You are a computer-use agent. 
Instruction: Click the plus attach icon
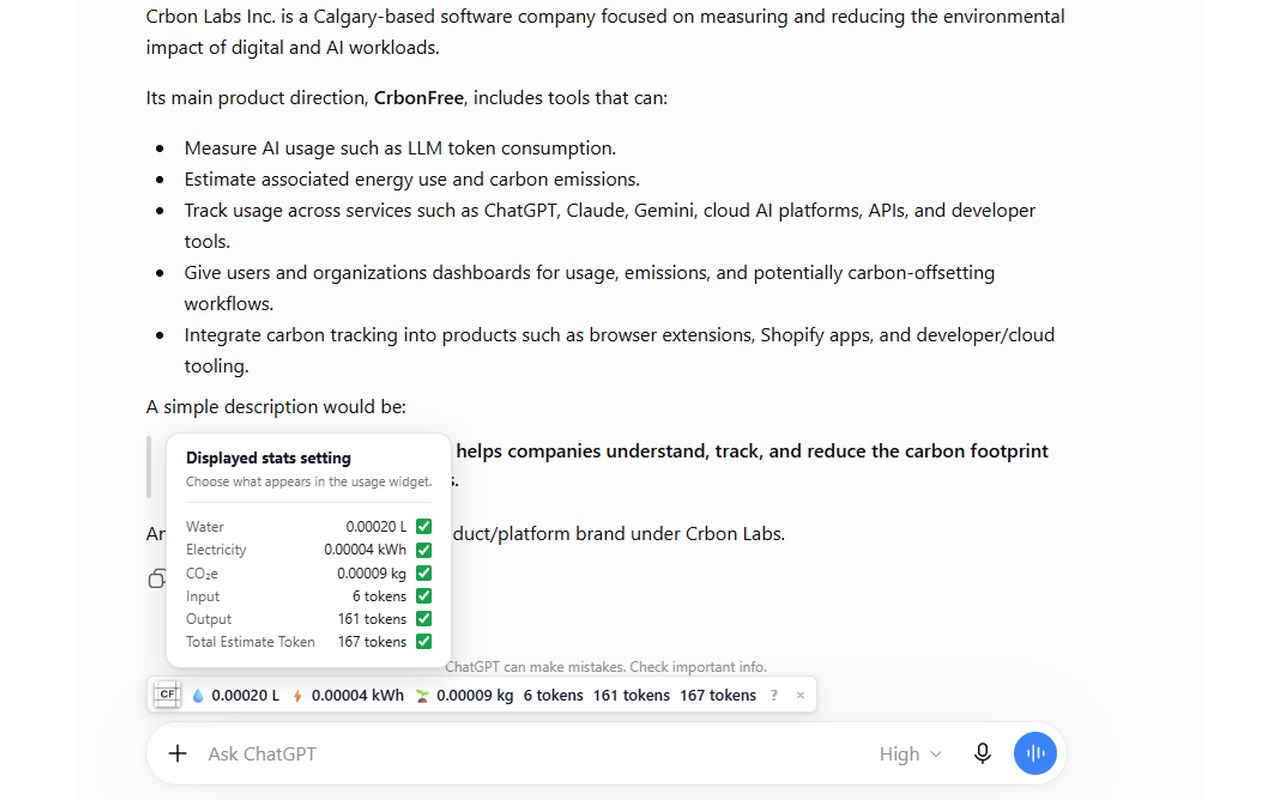pos(177,754)
